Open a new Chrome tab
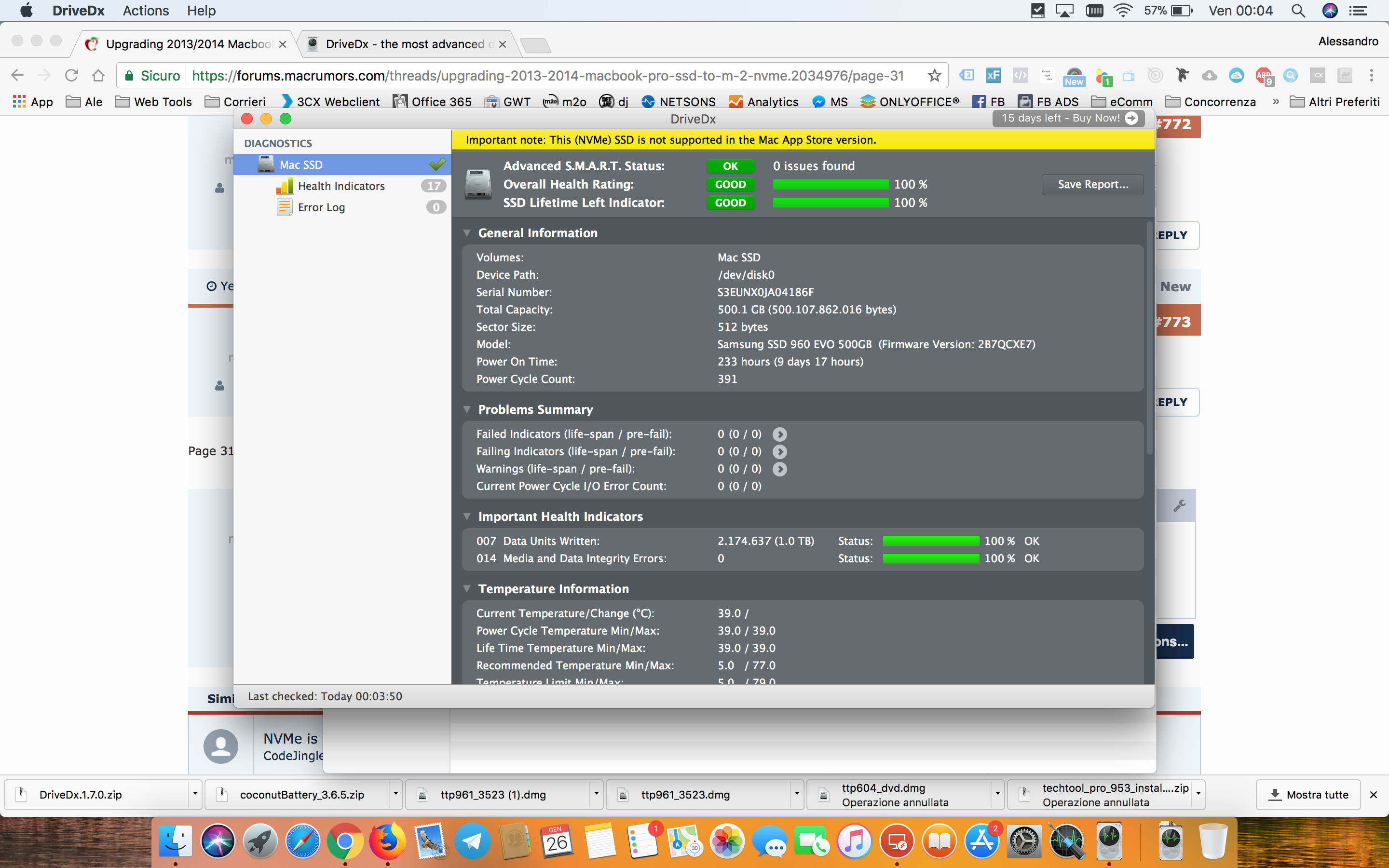The image size is (1389, 868). (536, 45)
